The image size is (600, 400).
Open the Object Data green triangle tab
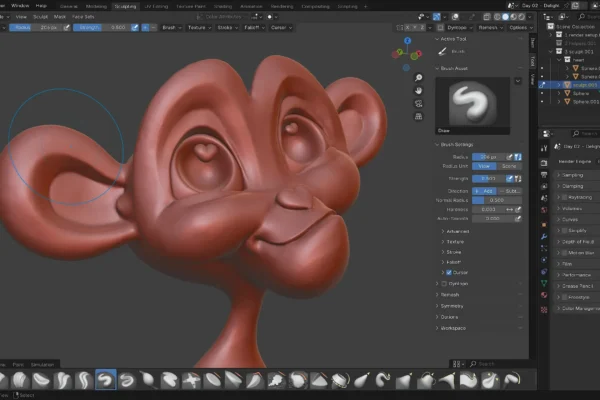point(544,283)
